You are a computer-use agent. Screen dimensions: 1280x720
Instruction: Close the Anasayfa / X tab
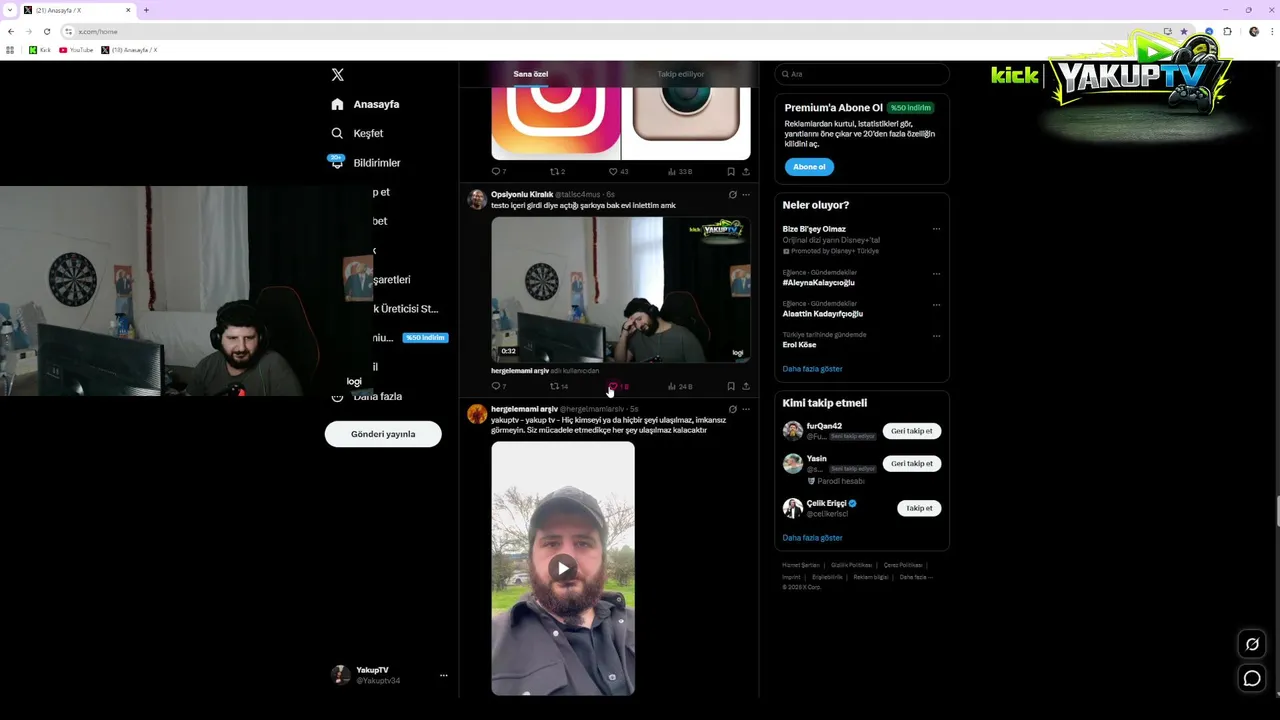[x=128, y=10]
